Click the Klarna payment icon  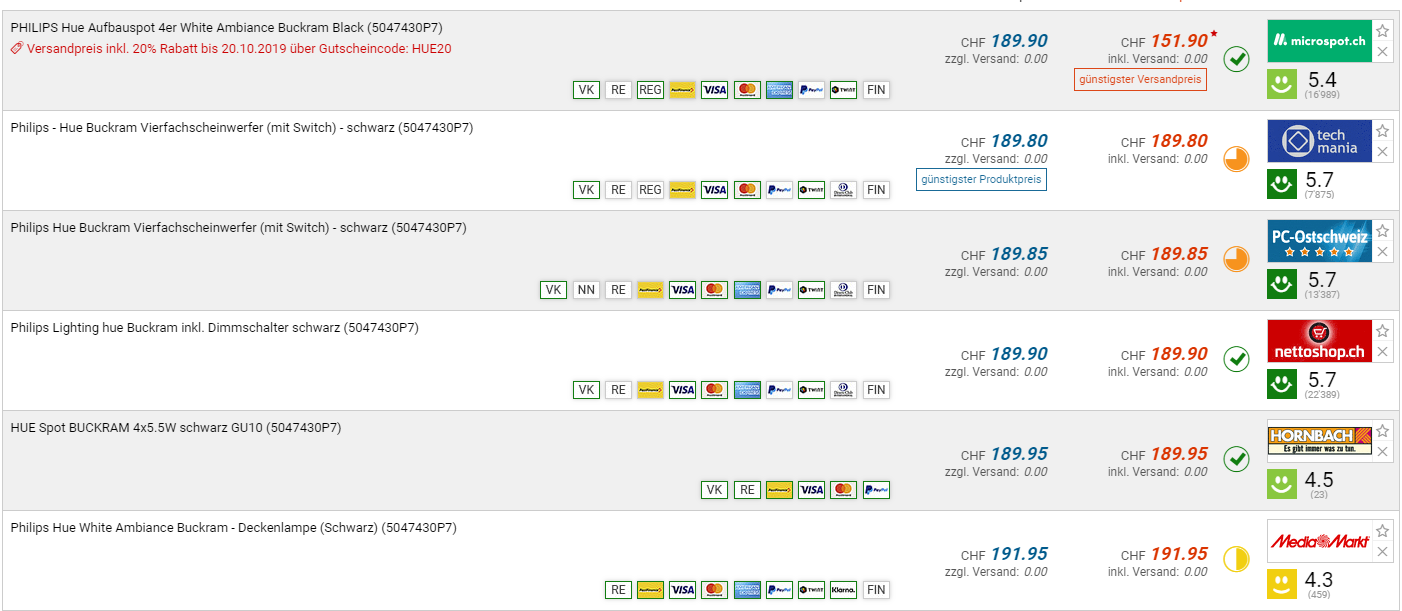coord(843,590)
